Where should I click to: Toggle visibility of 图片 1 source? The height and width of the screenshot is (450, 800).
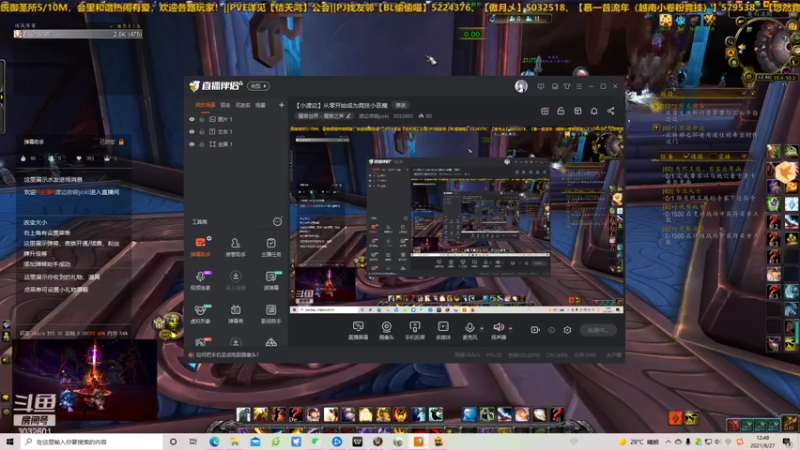pos(192,119)
